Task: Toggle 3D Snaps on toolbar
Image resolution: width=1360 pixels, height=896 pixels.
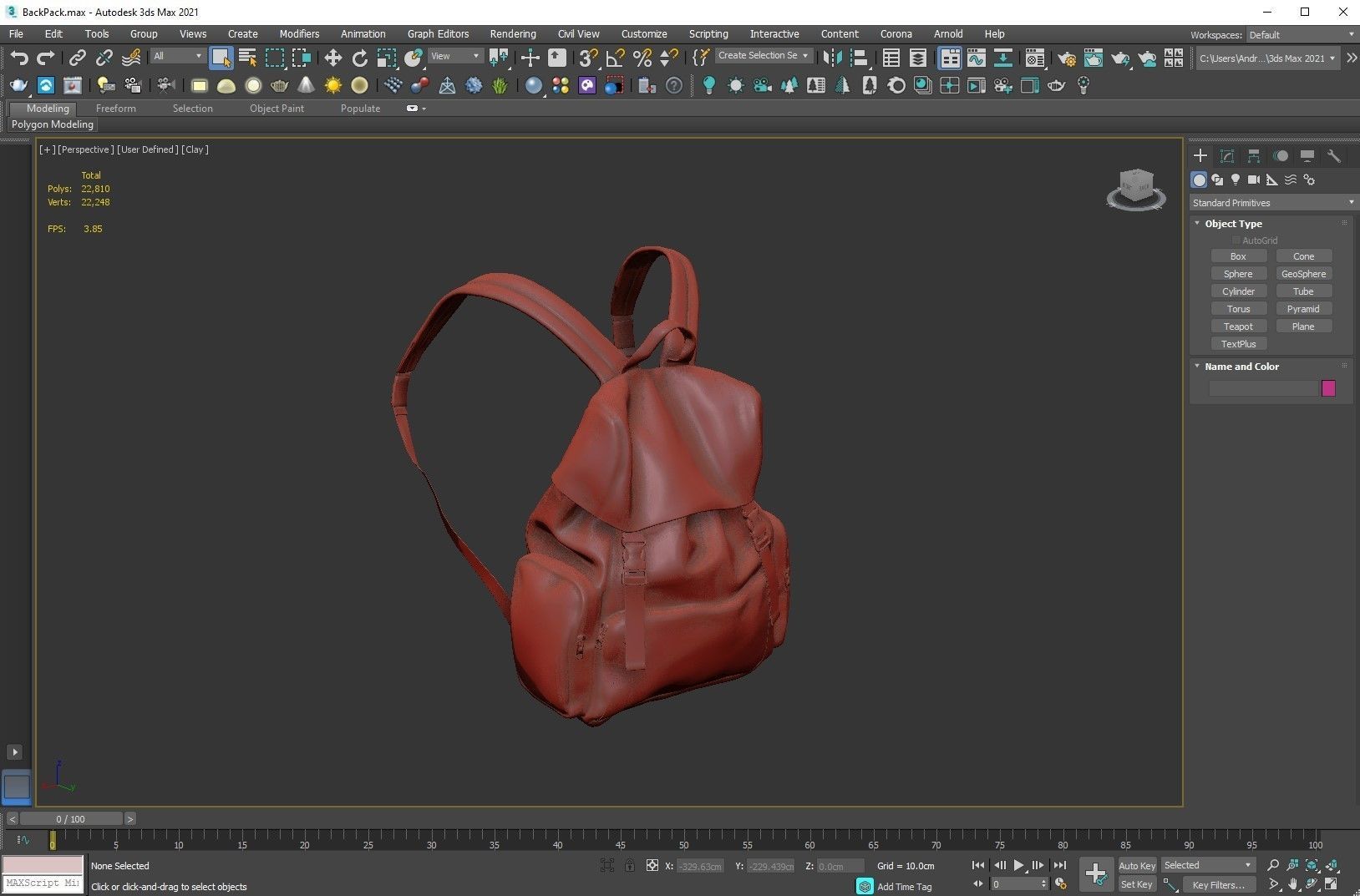Action: tap(589, 58)
